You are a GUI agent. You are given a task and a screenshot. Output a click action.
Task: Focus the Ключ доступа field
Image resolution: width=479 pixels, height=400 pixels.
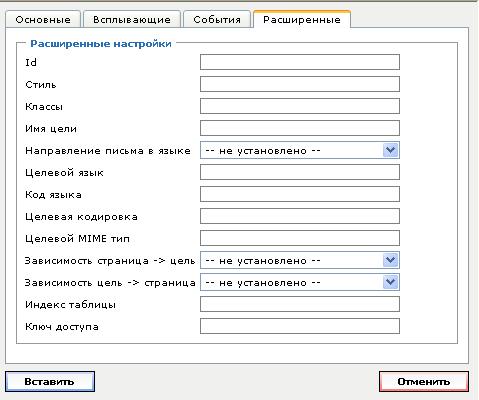pyautogui.click(x=300, y=326)
